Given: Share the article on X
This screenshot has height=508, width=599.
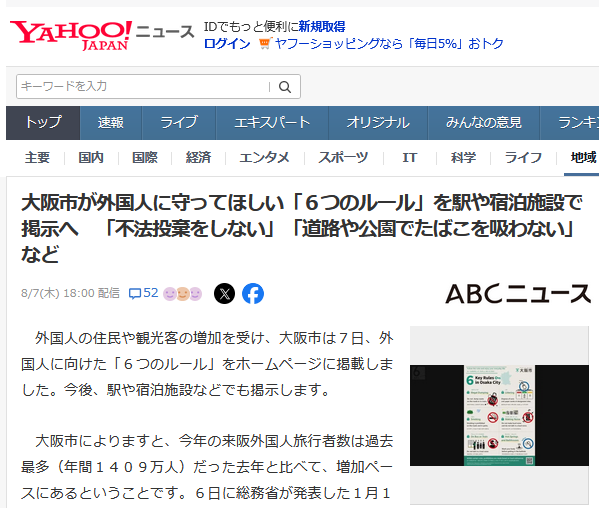Looking at the screenshot, I should (224, 294).
